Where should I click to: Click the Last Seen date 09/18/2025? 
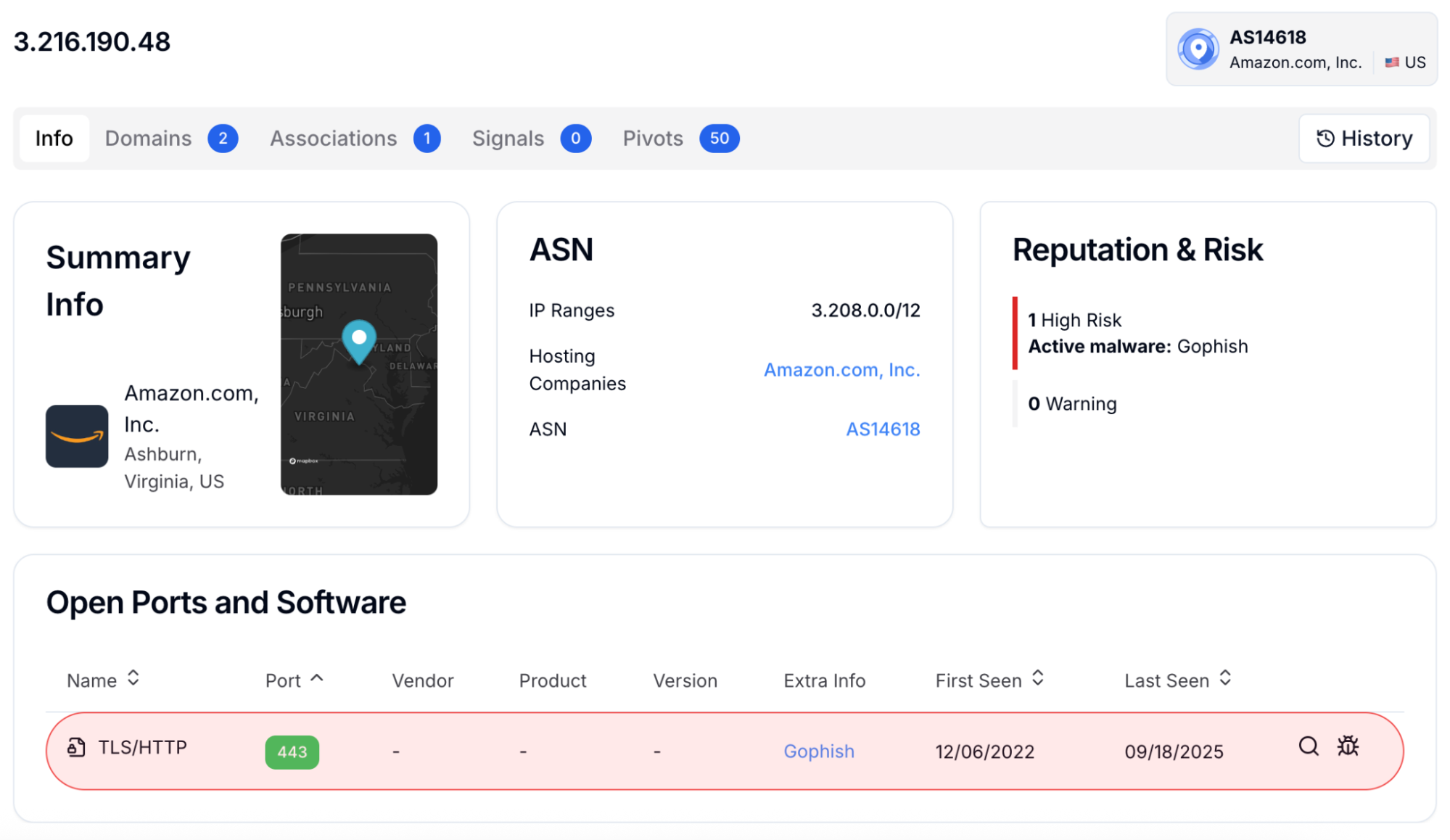(1174, 752)
